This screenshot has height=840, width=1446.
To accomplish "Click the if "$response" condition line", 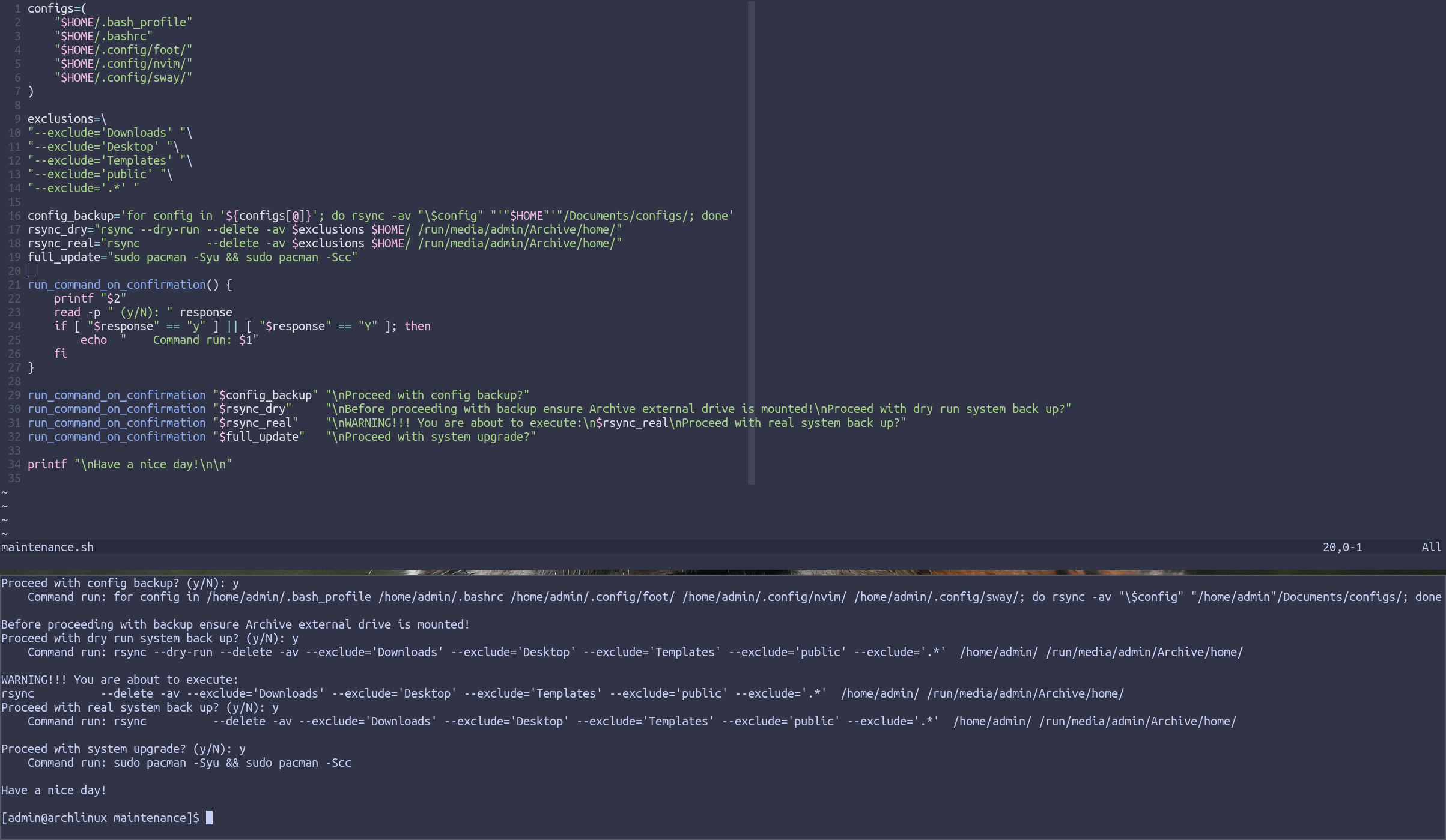I will tap(242, 326).
